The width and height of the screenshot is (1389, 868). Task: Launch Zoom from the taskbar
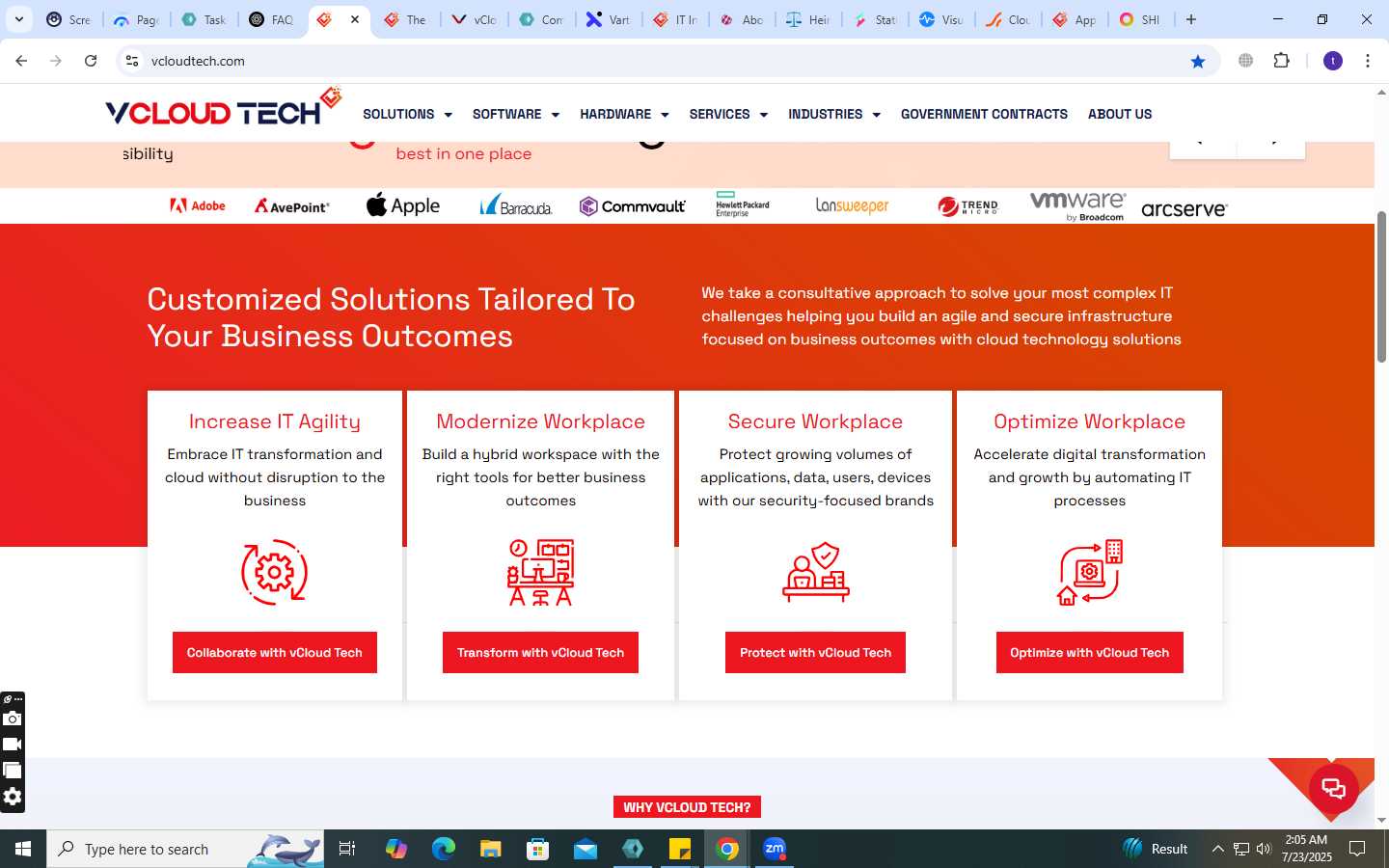coord(775,849)
